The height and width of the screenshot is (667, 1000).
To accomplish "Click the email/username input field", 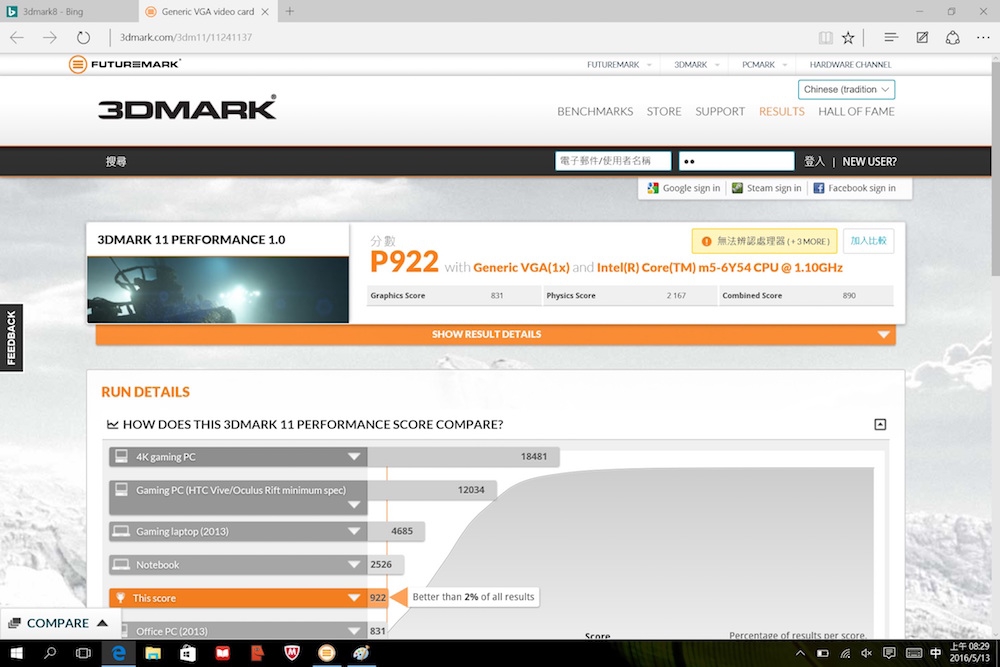I will point(612,161).
